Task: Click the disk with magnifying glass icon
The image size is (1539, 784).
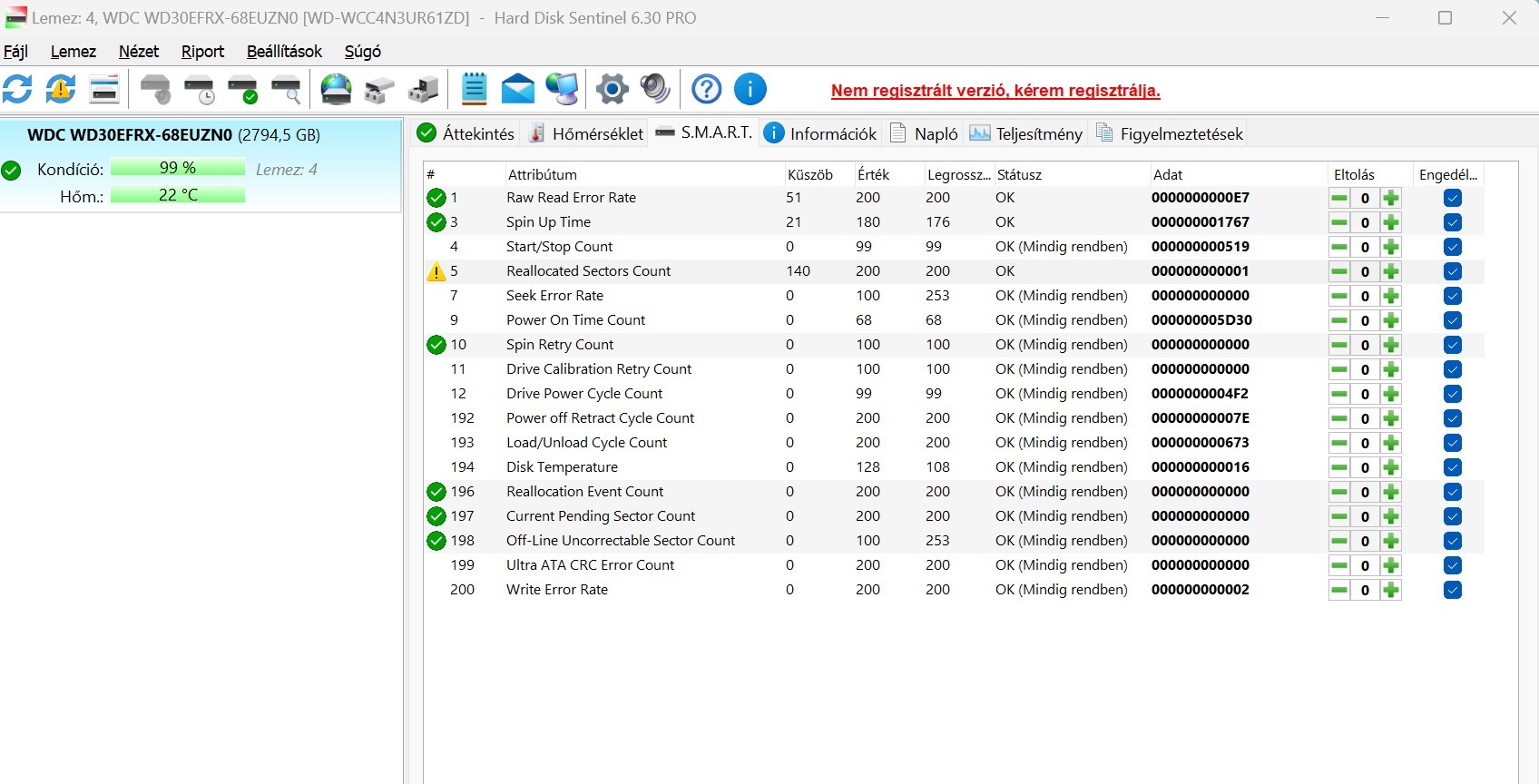Action: (286, 89)
